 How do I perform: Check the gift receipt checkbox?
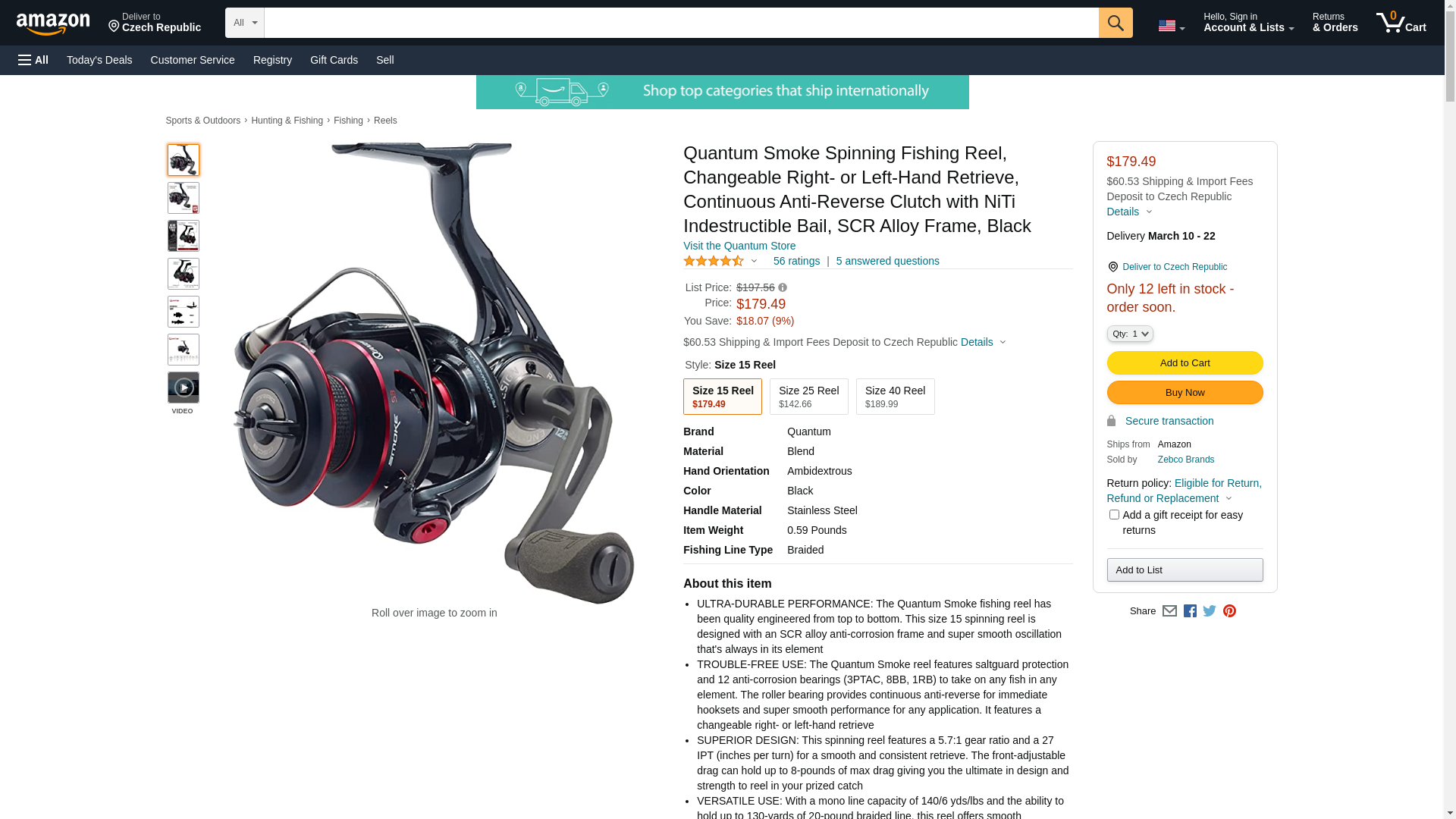1114,515
